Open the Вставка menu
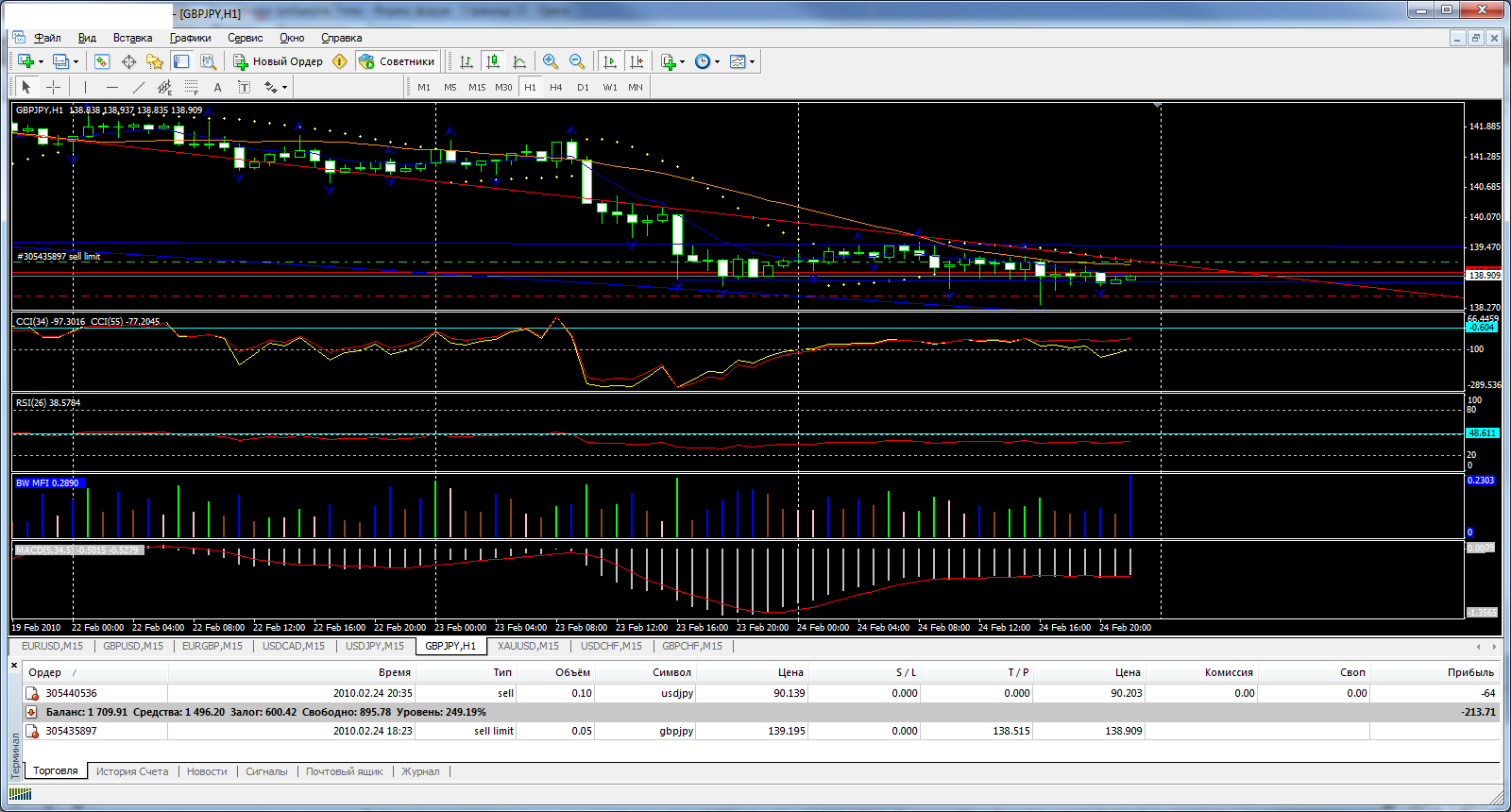Viewport: 1511px width, 812px height. (x=132, y=38)
